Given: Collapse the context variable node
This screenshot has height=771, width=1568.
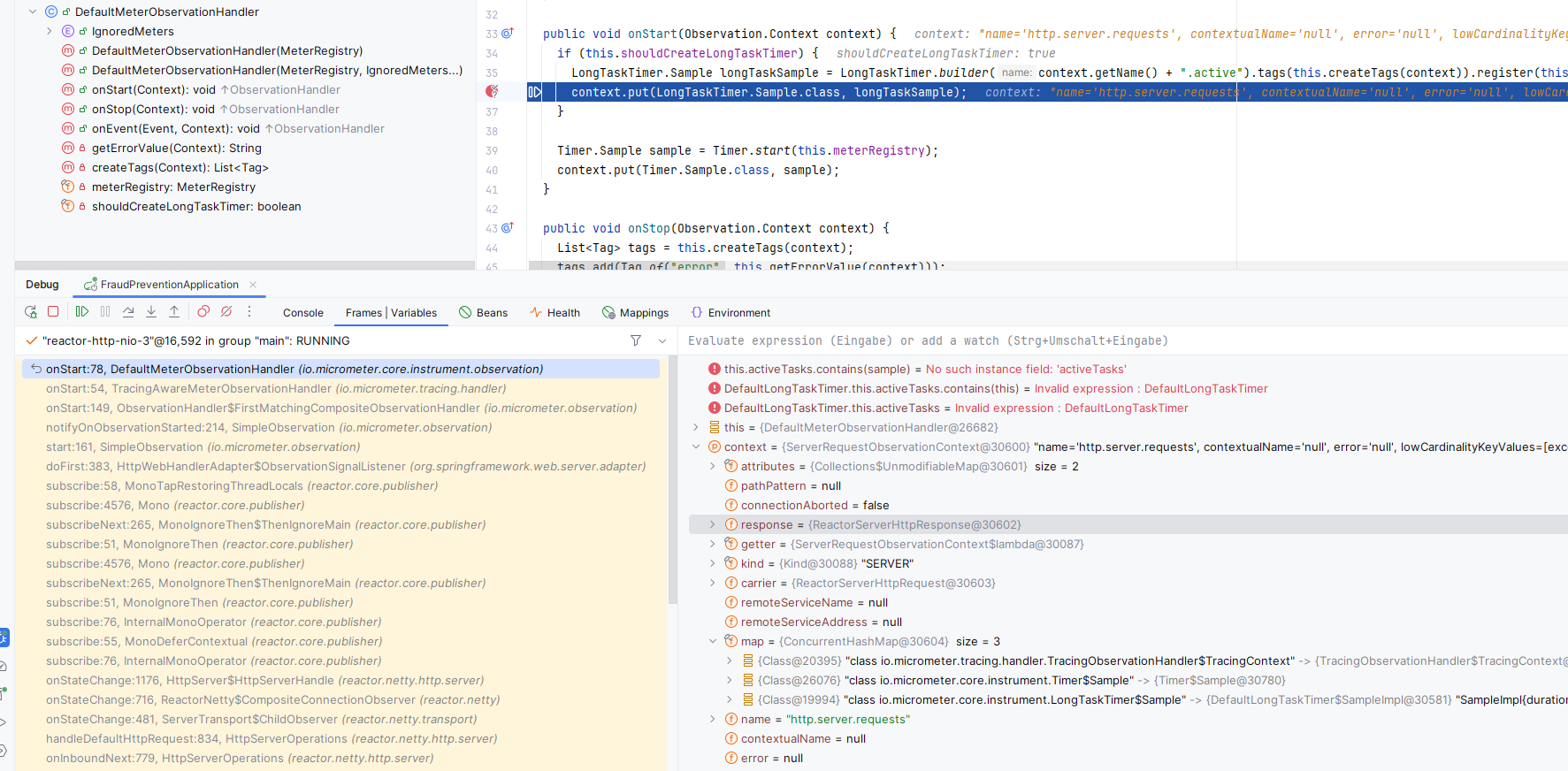Looking at the screenshot, I should click(x=696, y=447).
